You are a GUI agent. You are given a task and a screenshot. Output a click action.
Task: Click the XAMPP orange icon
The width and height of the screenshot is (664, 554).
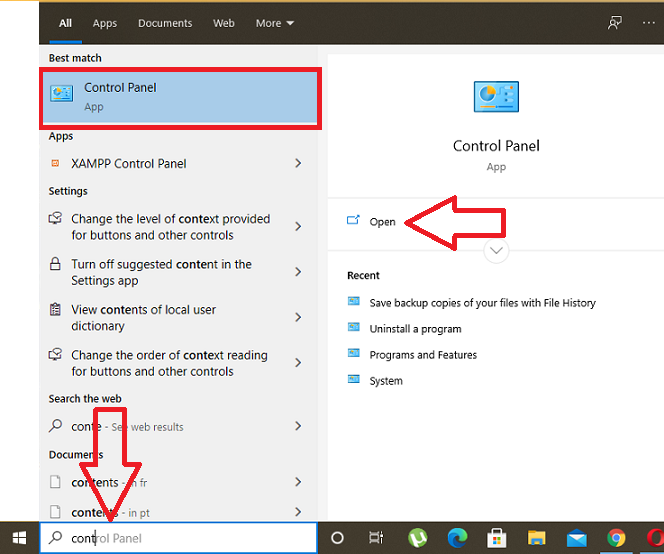(55, 163)
